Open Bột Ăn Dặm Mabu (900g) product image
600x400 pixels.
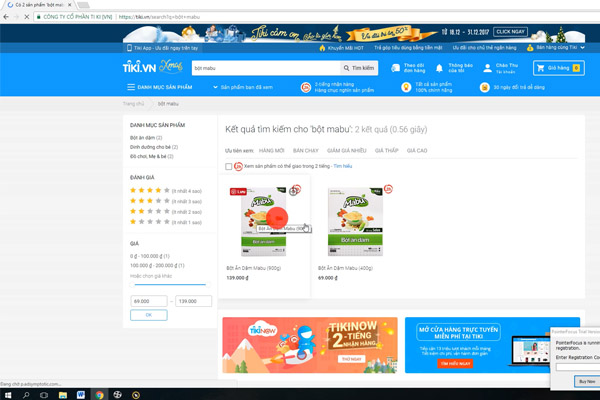coord(264,221)
